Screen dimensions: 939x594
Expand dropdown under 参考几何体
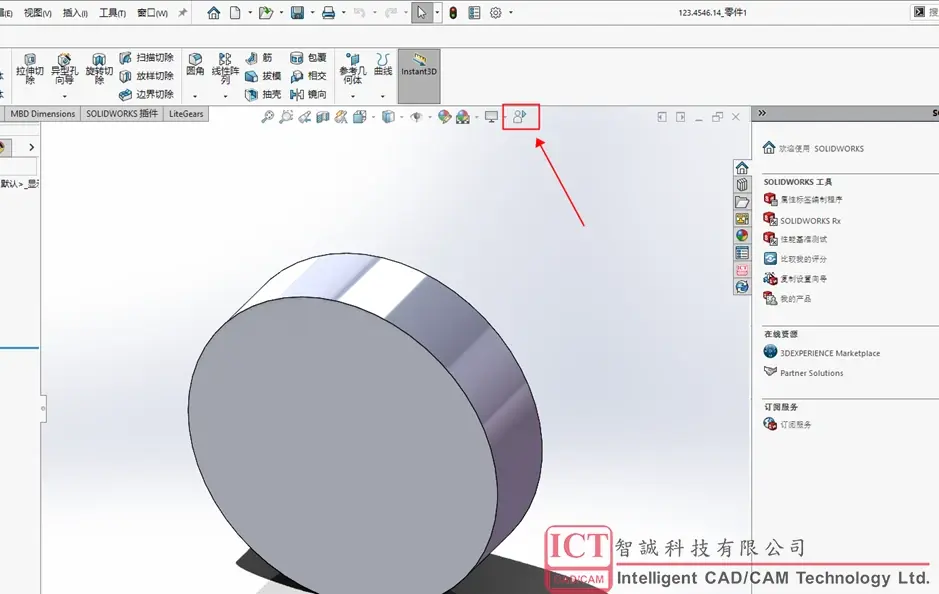click(353, 96)
